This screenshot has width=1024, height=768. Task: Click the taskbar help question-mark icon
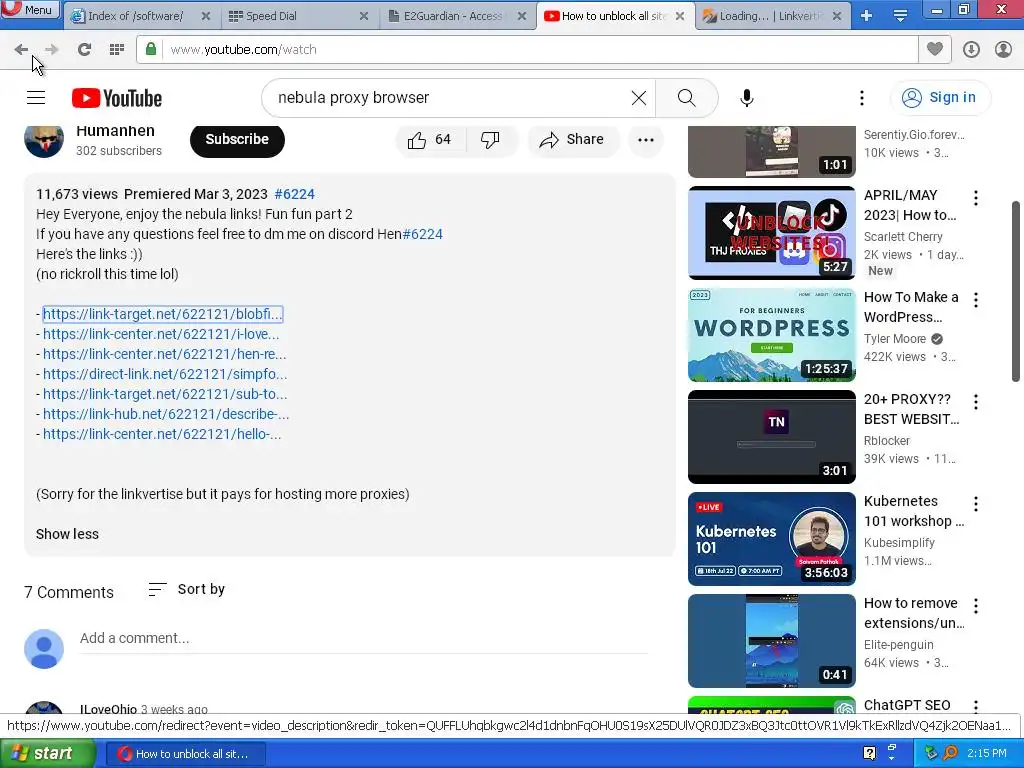pos(869,753)
